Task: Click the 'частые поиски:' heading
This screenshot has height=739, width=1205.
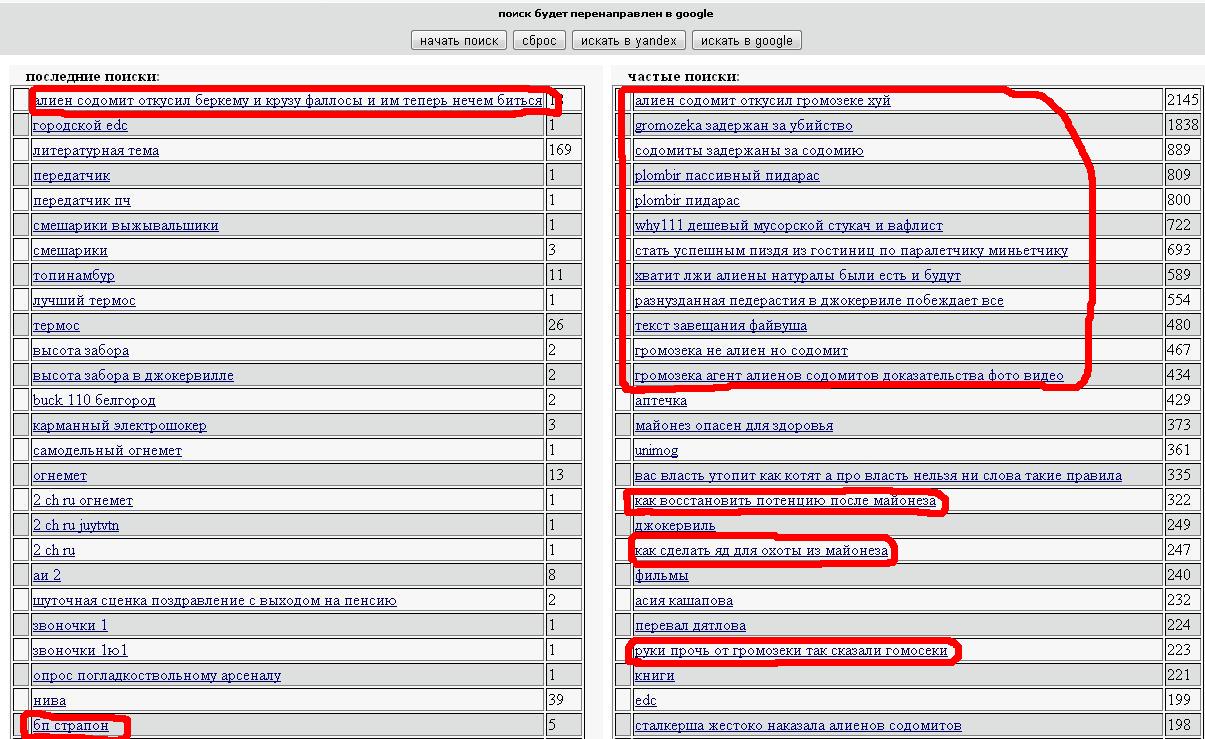Action: (x=684, y=77)
